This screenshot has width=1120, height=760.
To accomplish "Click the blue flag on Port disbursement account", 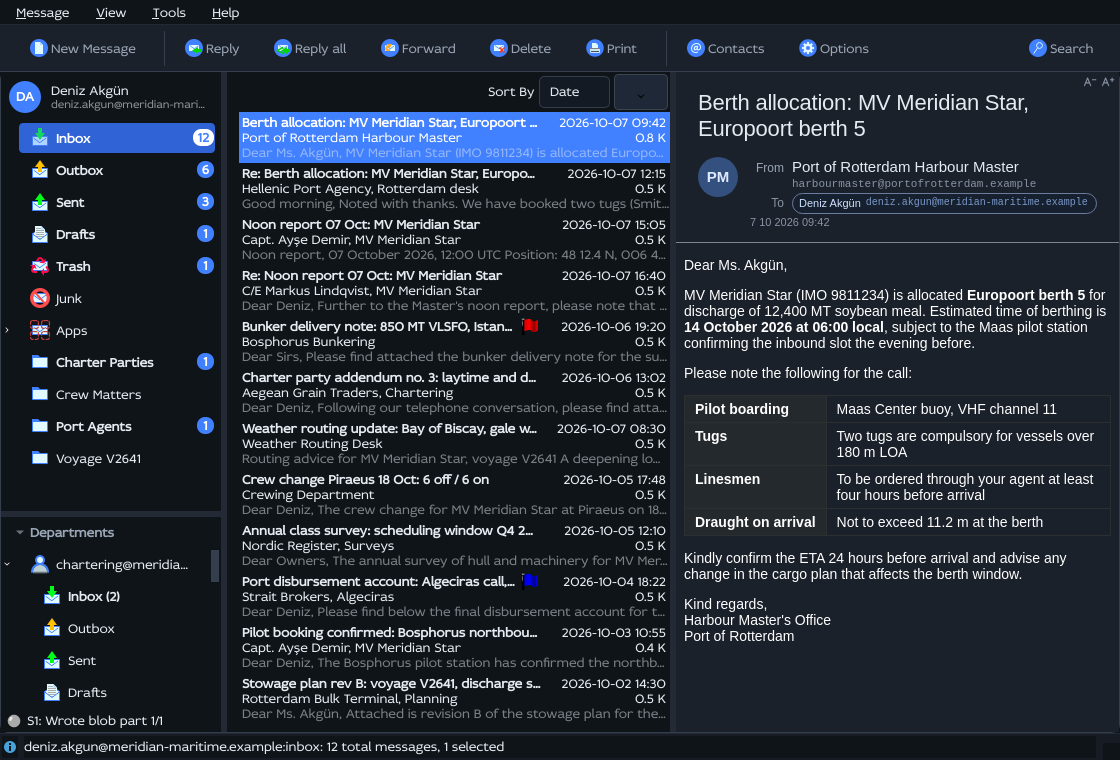I will click(x=530, y=581).
